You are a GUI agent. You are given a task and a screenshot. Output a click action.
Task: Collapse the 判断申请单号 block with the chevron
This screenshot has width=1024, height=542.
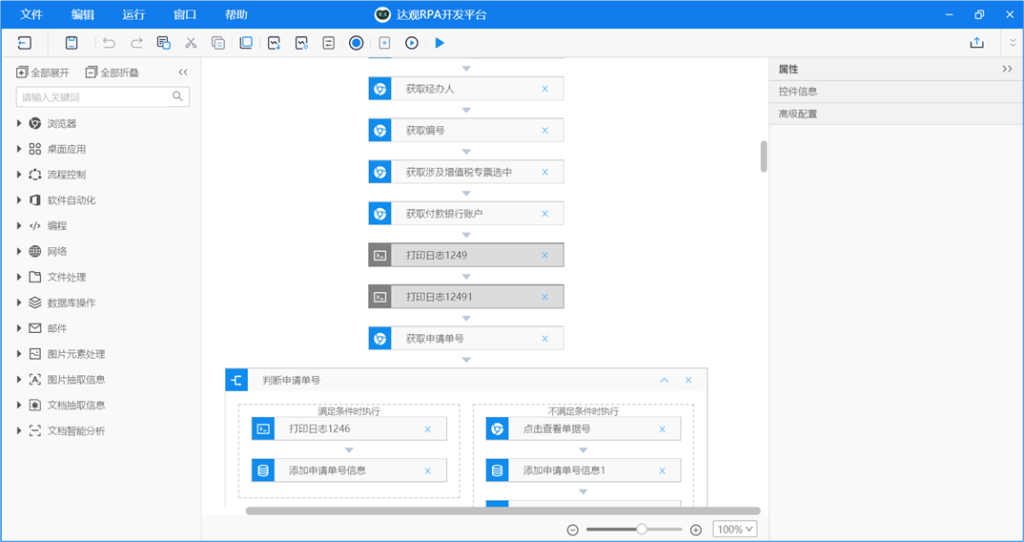tap(664, 381)
